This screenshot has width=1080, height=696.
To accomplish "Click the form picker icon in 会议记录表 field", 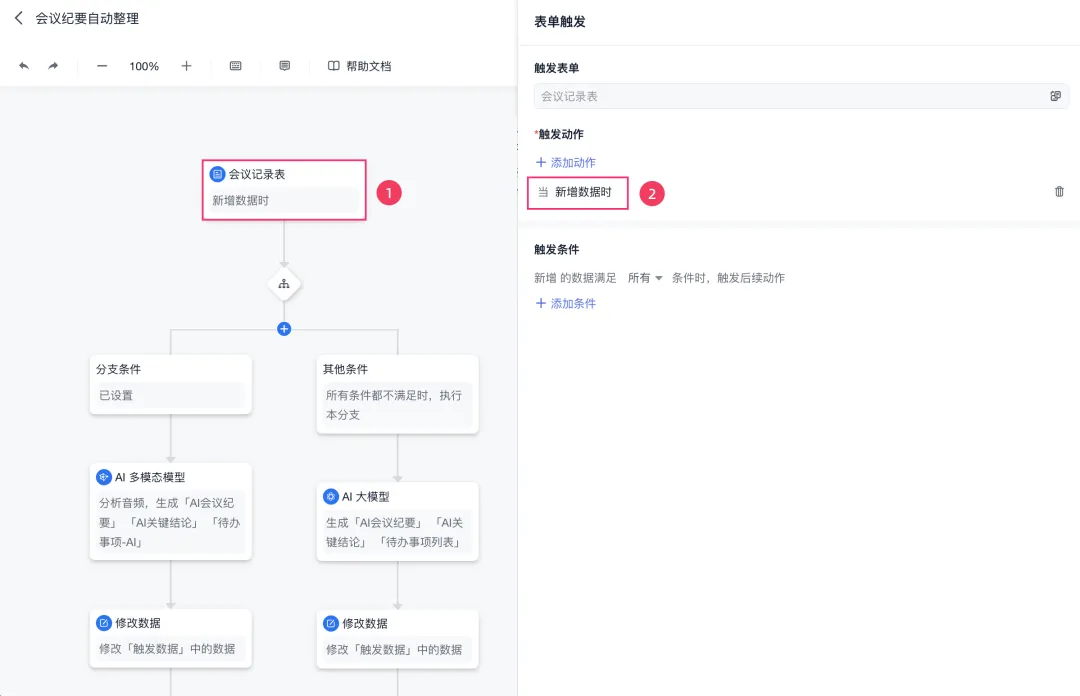I will (x=1055, y=96).
